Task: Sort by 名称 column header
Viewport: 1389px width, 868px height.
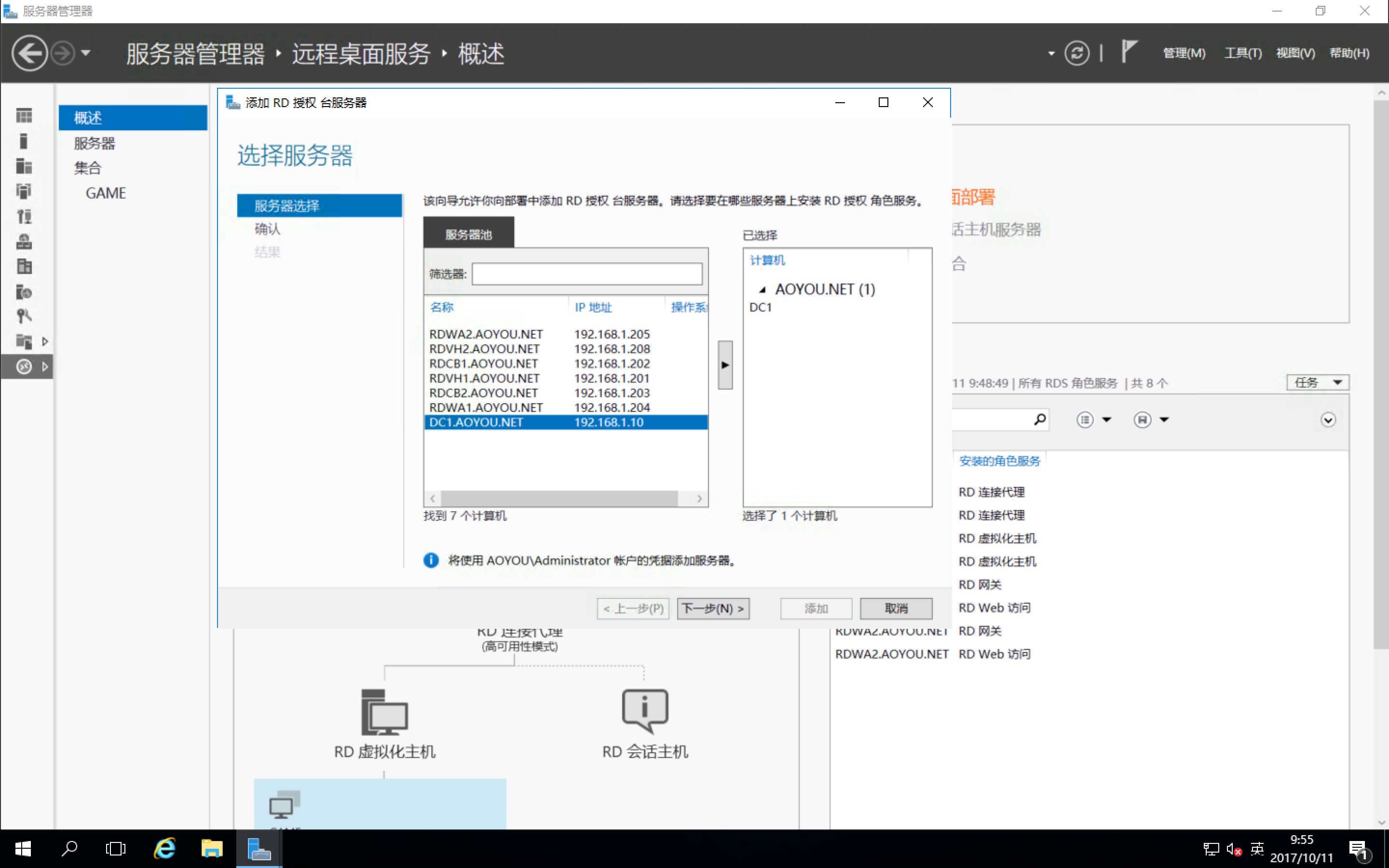Action: pos(442,307)
